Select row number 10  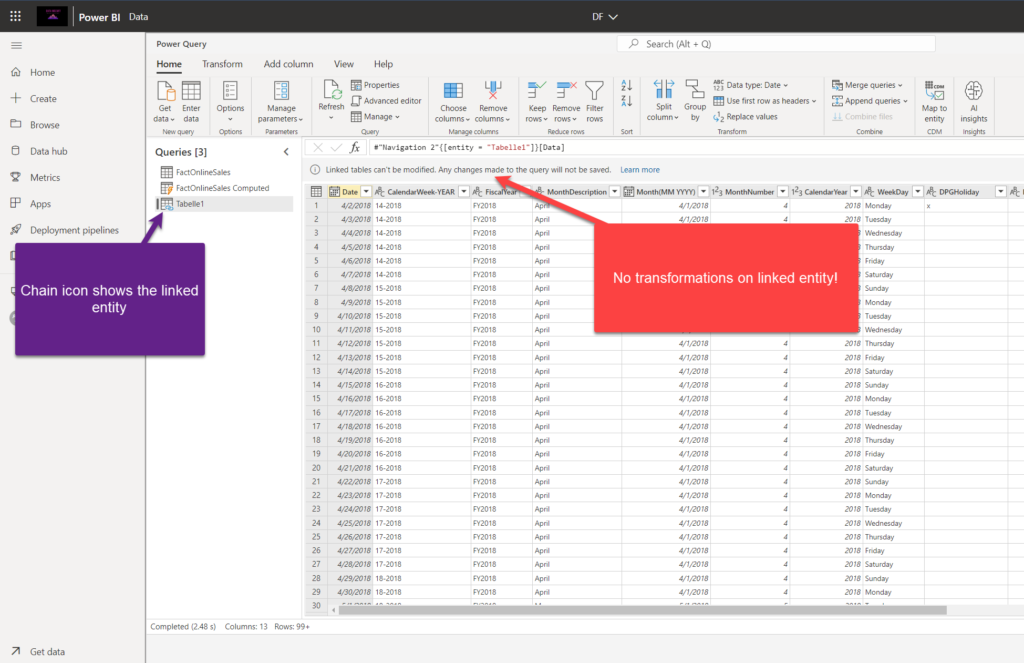[x=316, y=330]
